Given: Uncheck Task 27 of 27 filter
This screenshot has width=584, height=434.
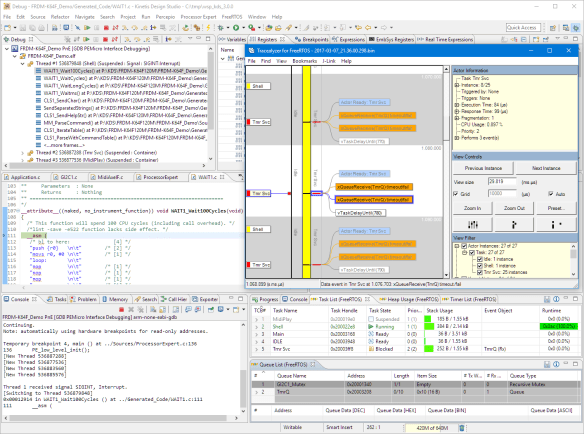Looking at the screenshot, I should point(472,253).
